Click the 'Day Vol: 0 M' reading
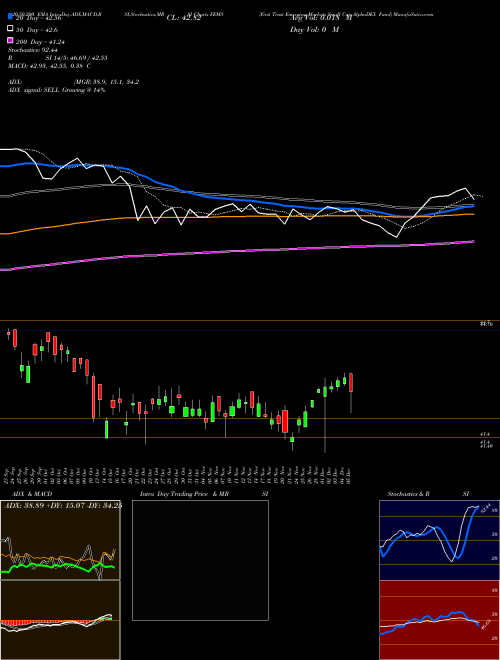Screen dimensions: 500x660 click(314, 29)
